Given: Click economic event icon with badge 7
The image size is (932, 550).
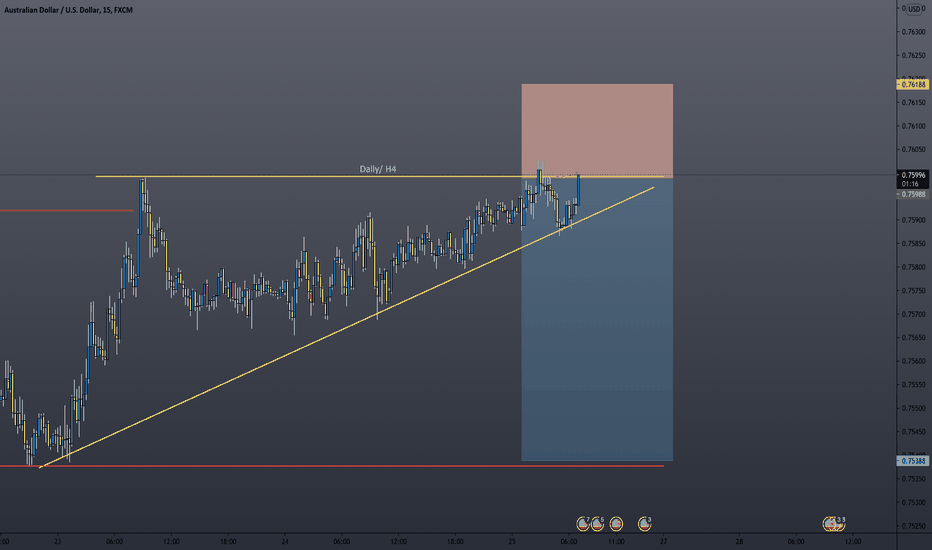Looking at the screenshot, I should (583, 524).
